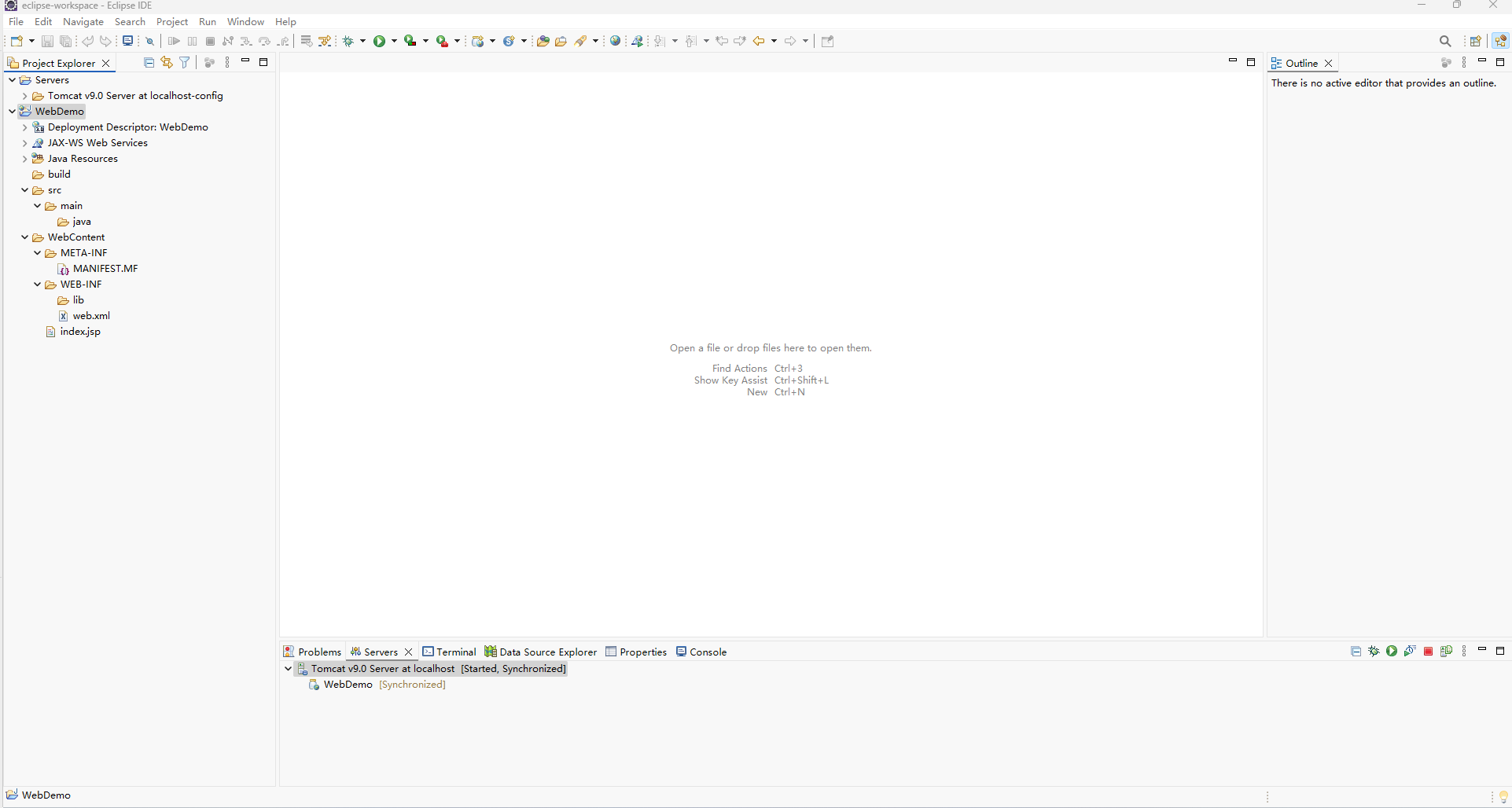Click the Coverage launch icon

pos(410,41)
